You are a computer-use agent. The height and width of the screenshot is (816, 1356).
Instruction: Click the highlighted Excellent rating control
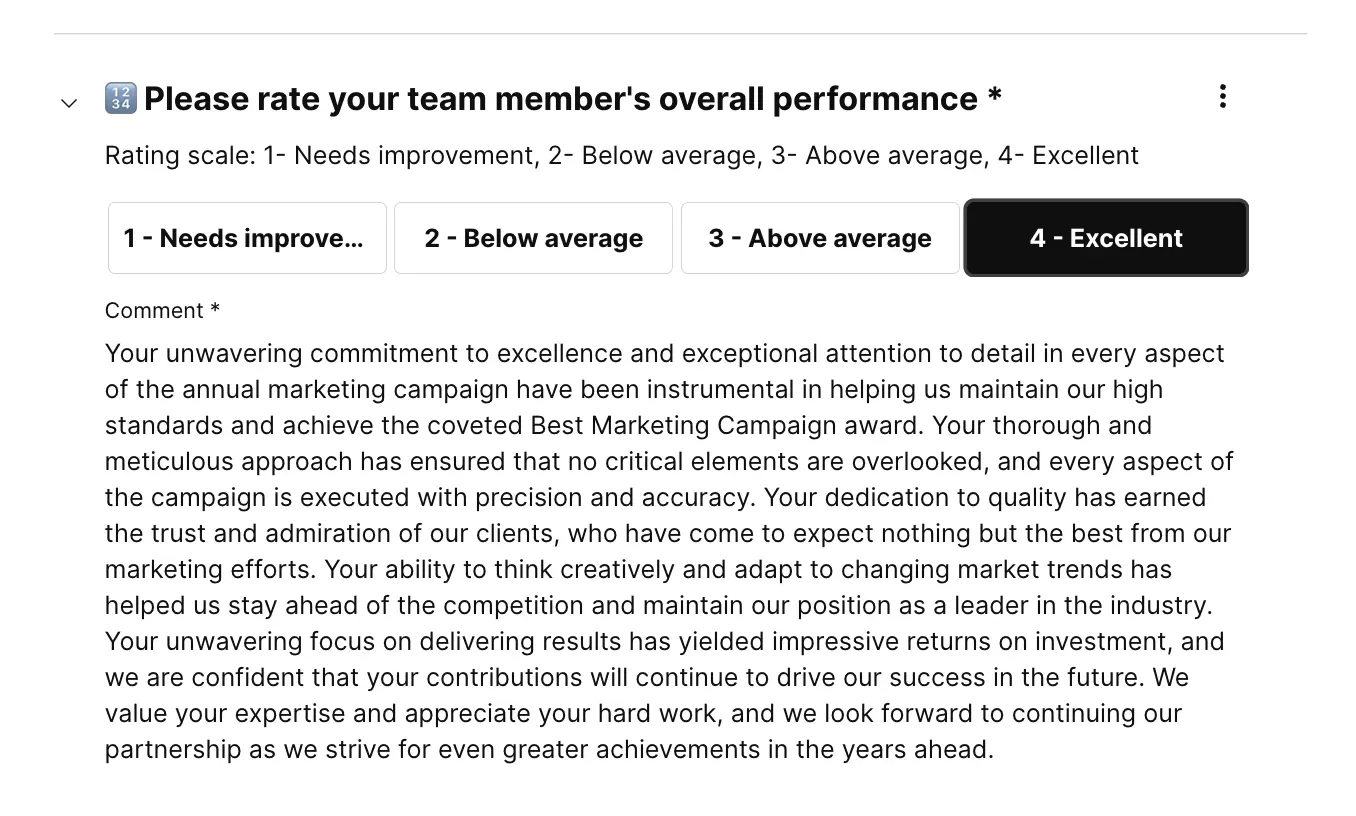click(x=1105, y=238)
